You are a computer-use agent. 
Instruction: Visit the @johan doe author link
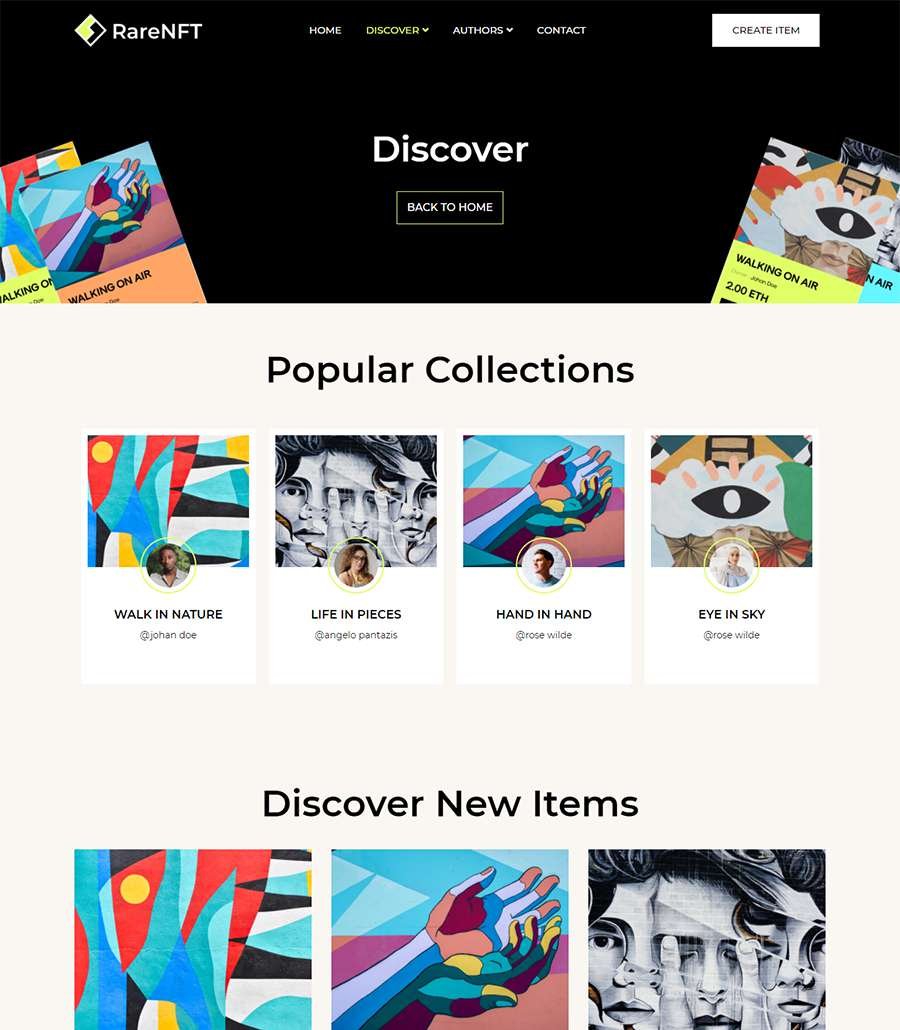click(x=168, y=635)
